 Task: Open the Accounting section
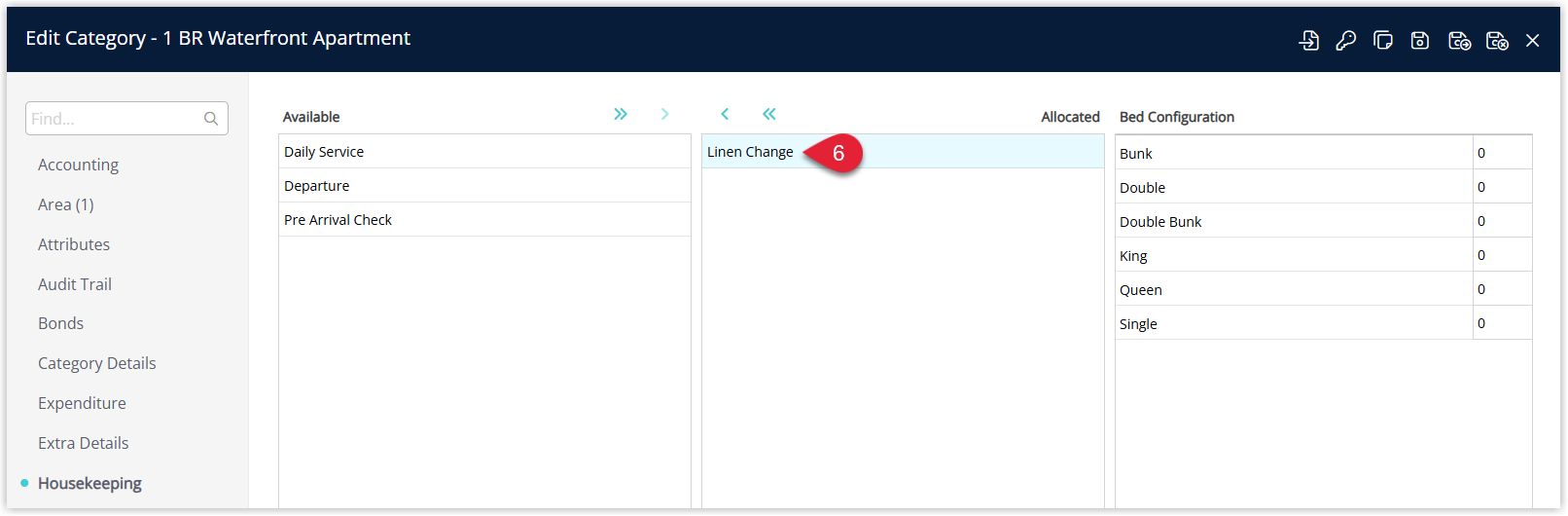[x=78, y=165]
